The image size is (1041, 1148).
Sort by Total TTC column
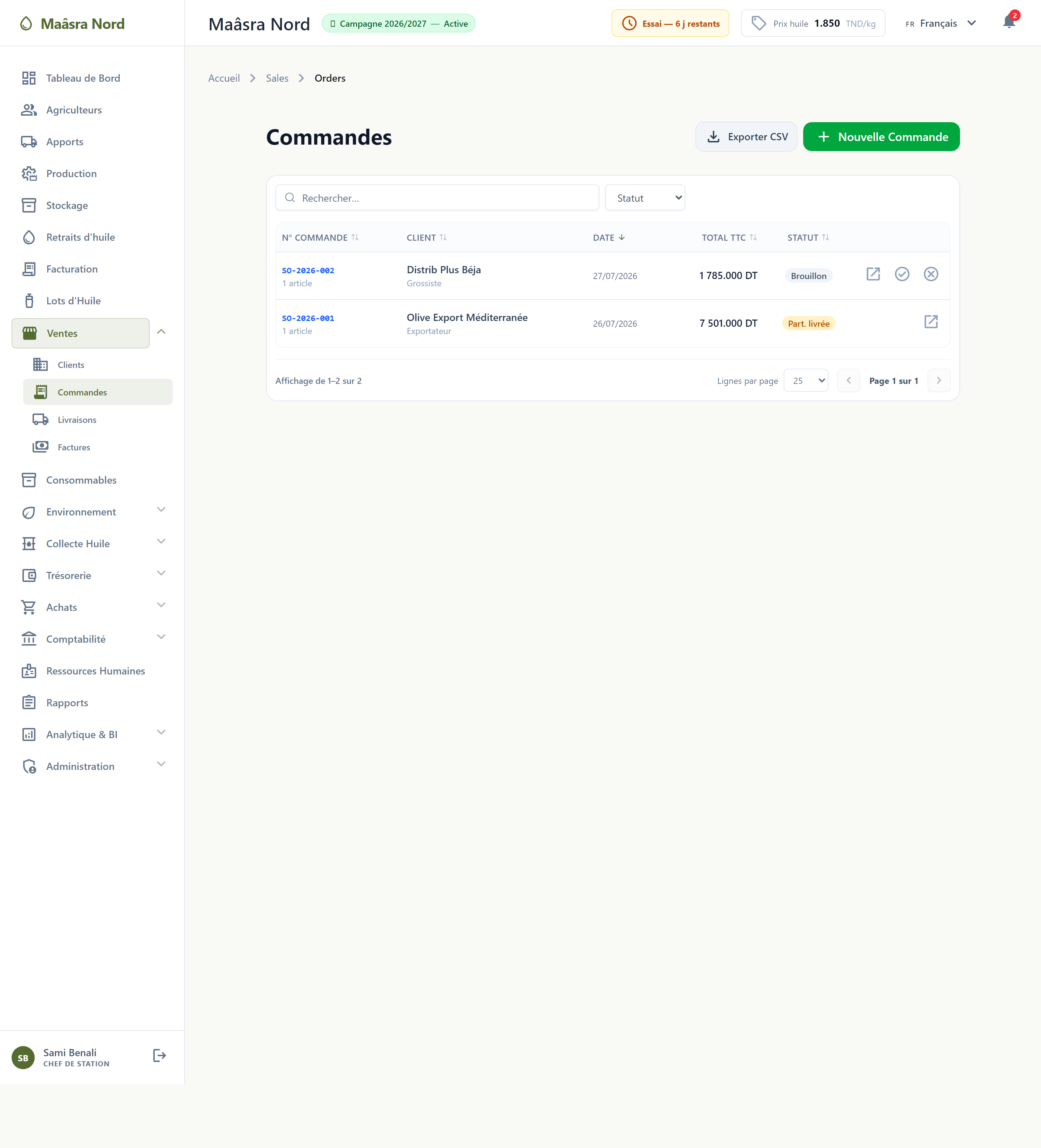729,237
